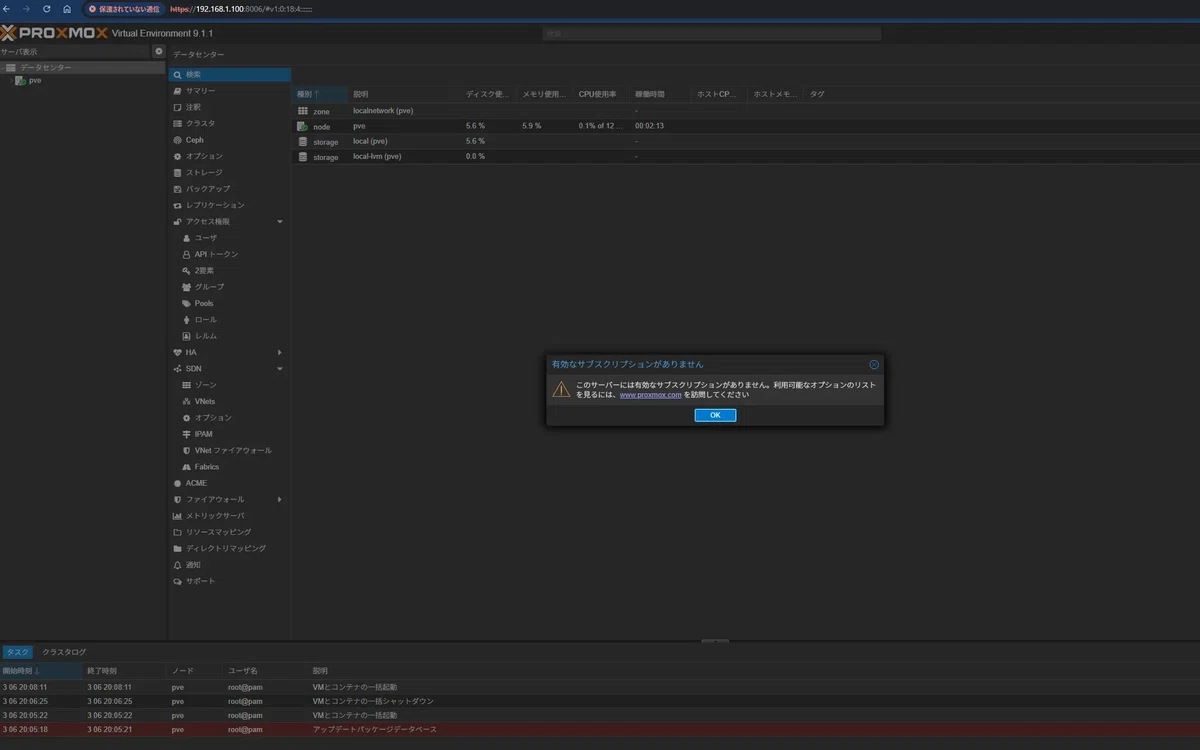Click the top search input field

click(711, 34)
